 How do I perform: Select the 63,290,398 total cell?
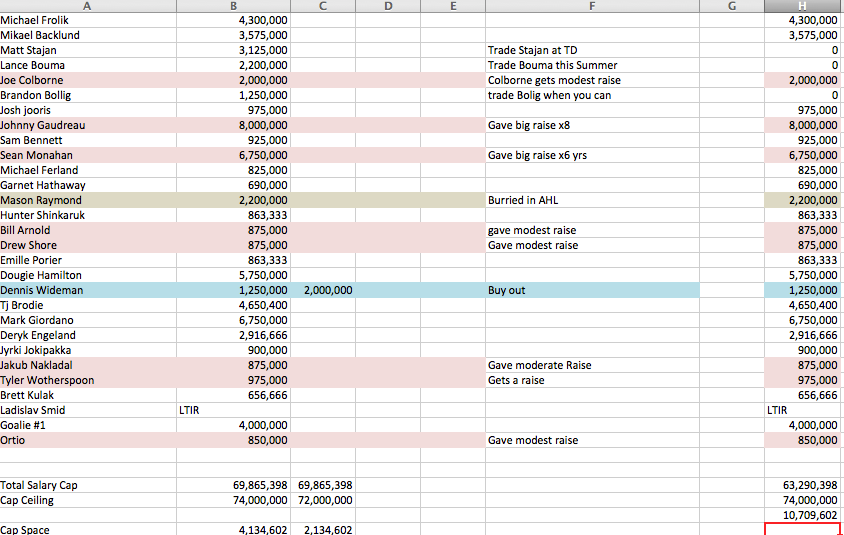click(802, 485)
